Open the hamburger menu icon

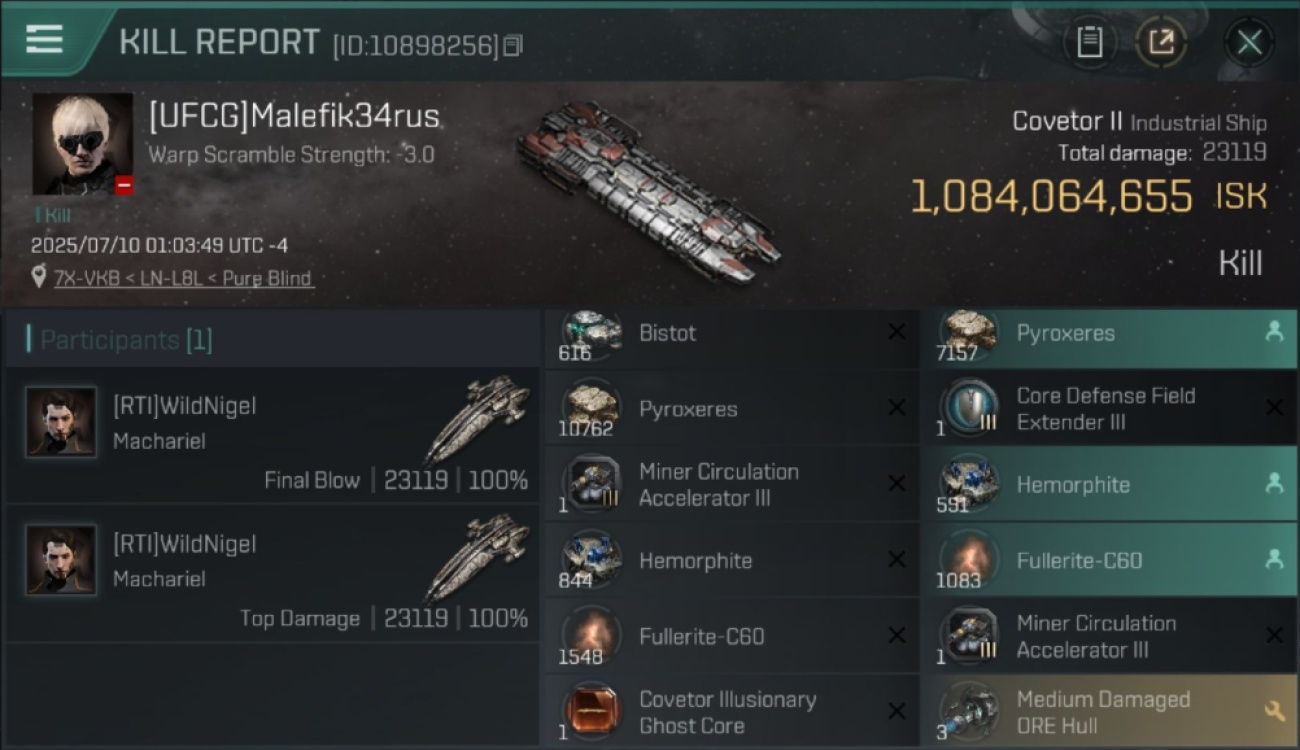(44, 39)
